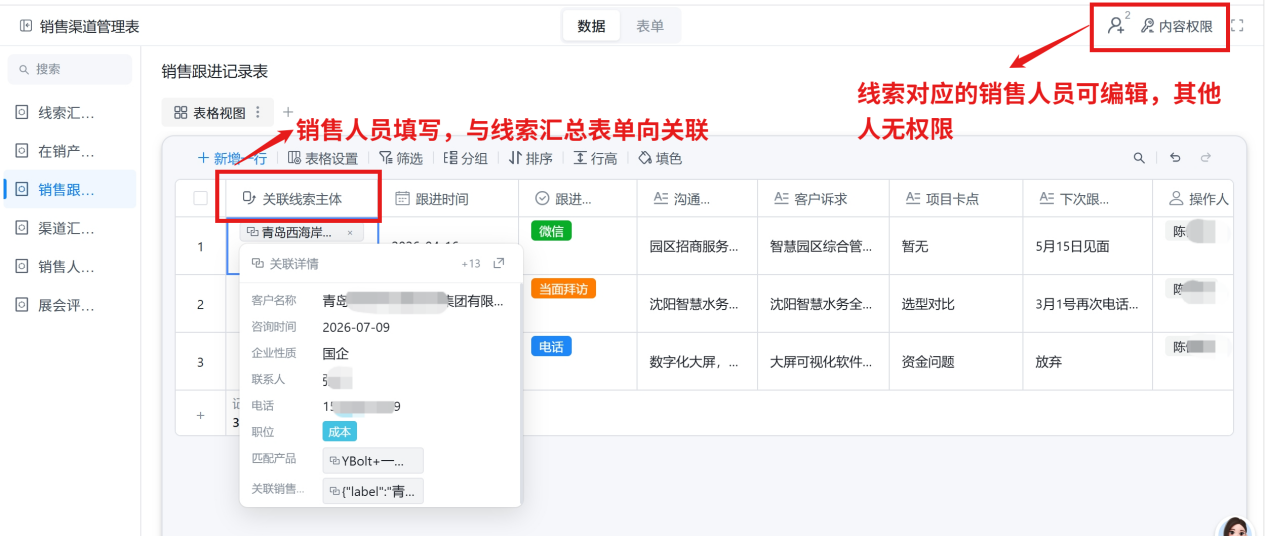Image resolution: width=1267 pixels, height=536 pixels.
Task: Focus the 搜索 input in sidebar
Action: (70, 69)
